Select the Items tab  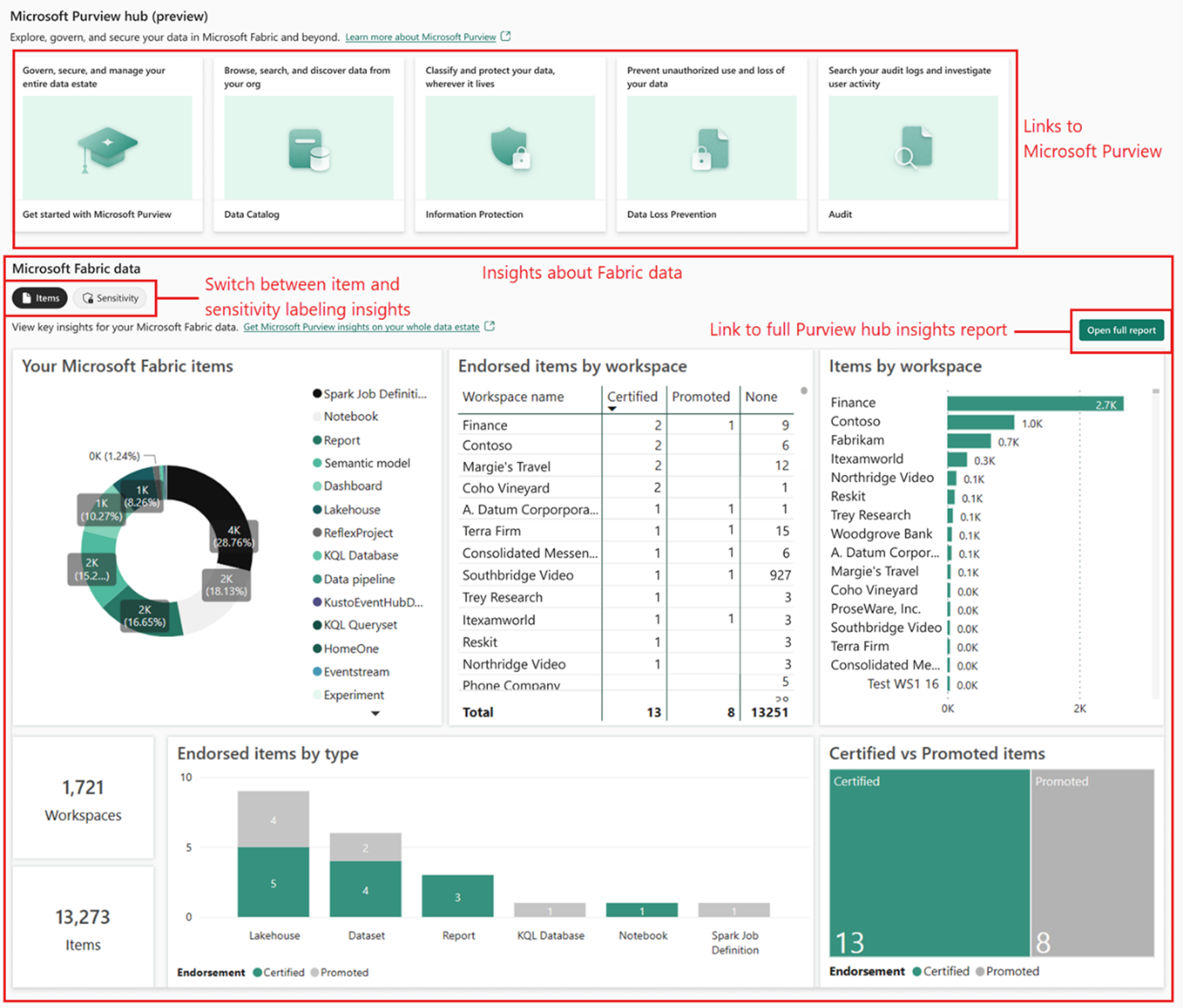[x=40, y=298]
